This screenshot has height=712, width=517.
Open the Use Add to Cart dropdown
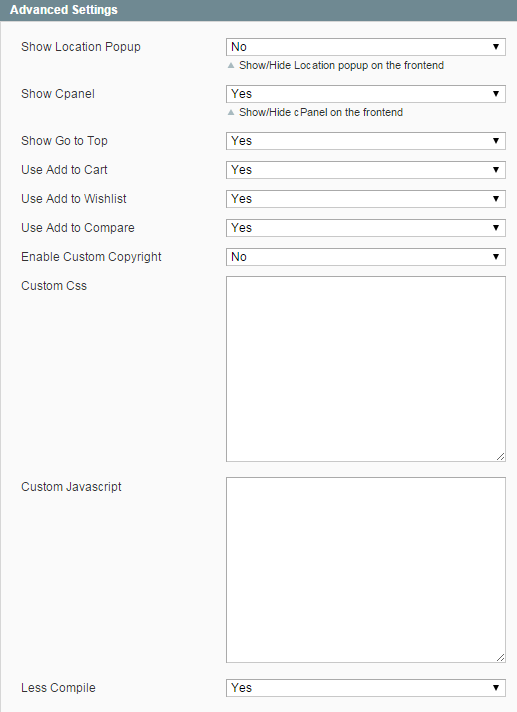[366, 170]
